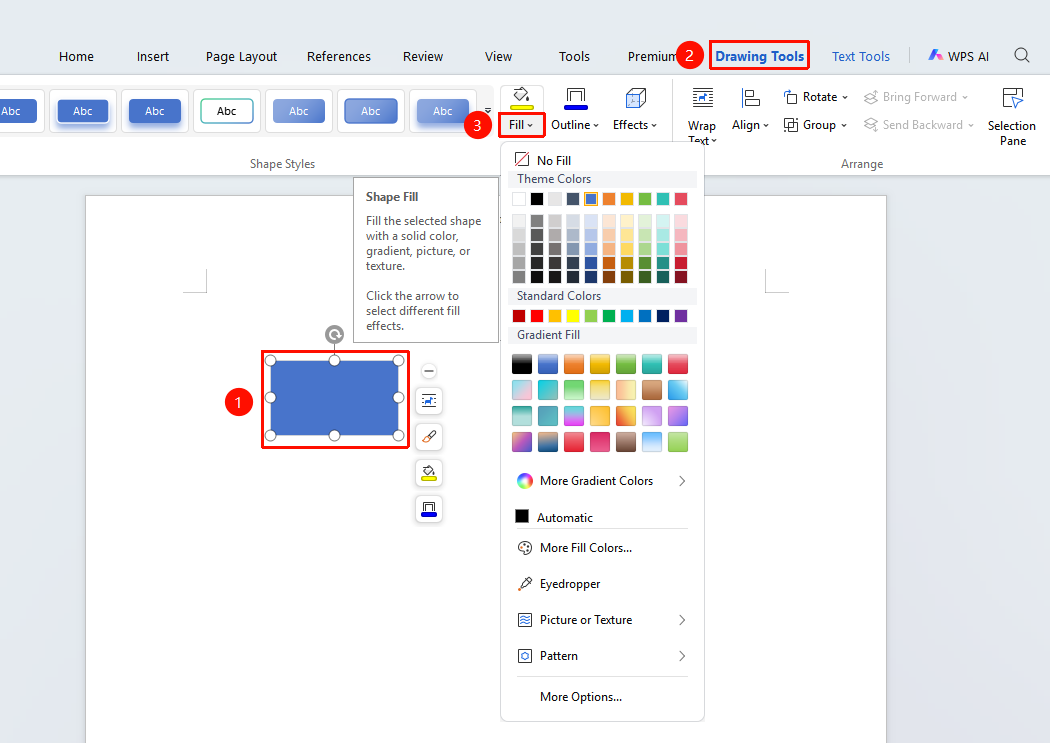Click the floating shape outline icon

tap(429, 509)
